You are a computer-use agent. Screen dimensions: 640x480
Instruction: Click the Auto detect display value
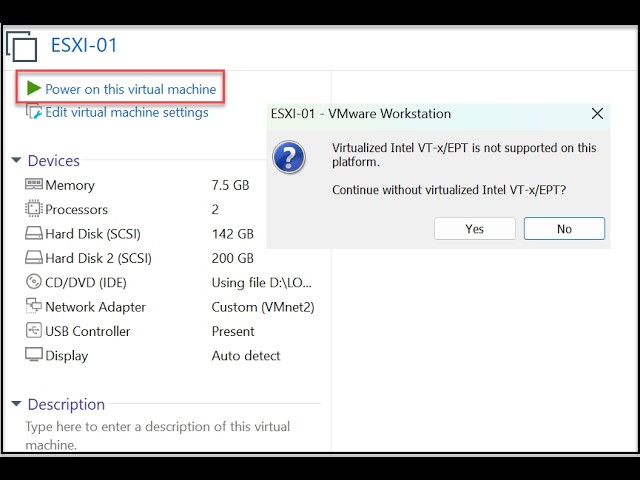[246, 356]
